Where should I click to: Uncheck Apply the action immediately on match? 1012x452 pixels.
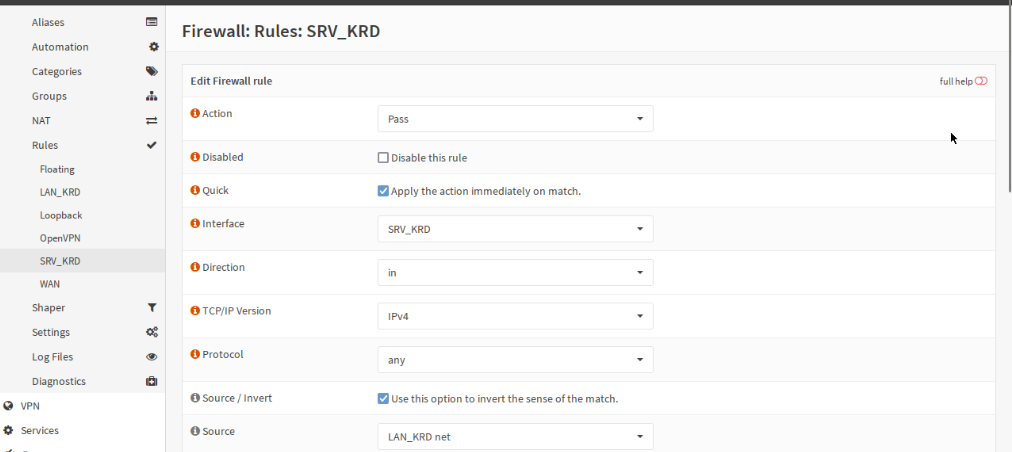(383, 191)
